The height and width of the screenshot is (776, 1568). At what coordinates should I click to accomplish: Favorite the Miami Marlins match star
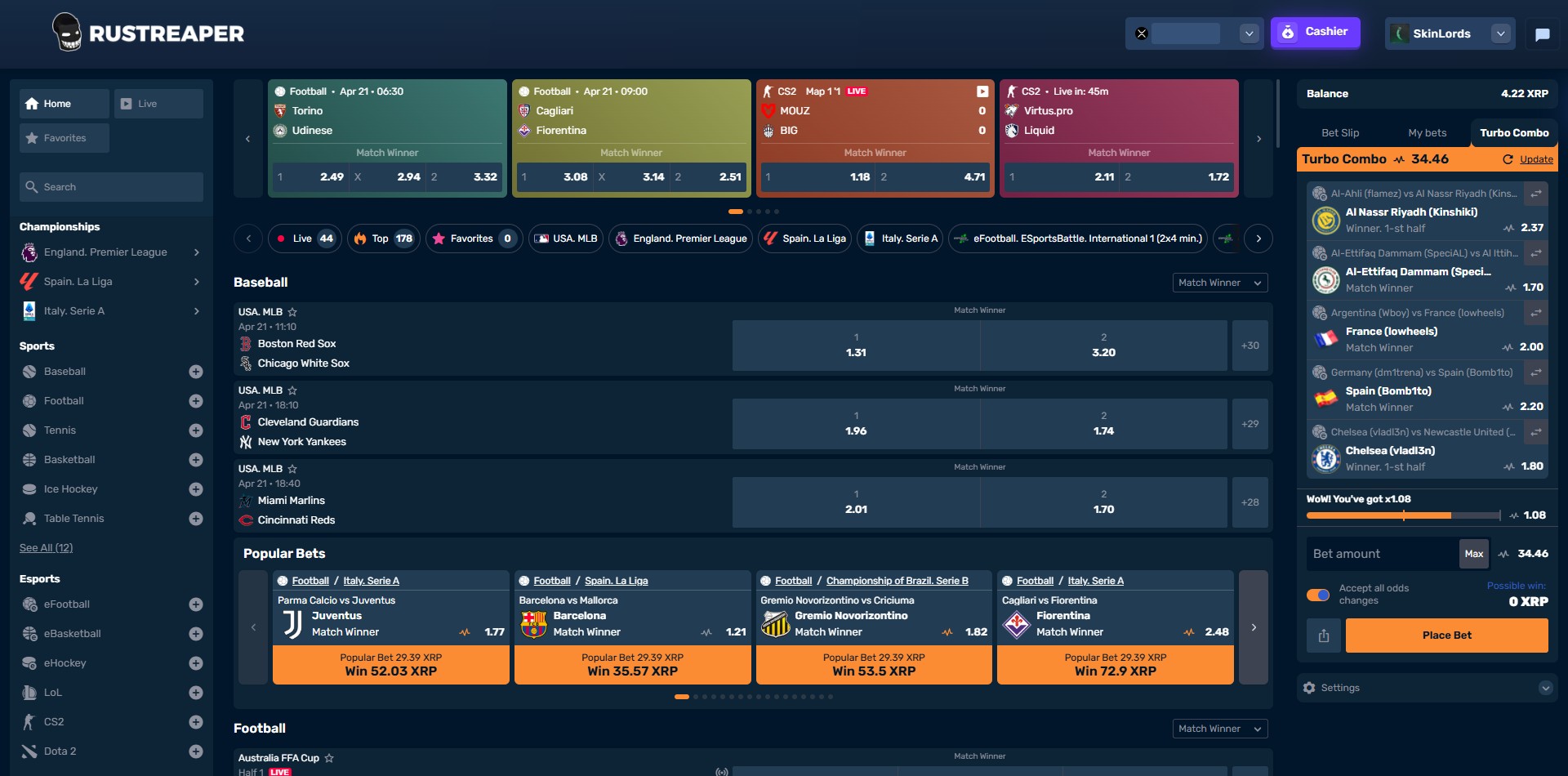click(292, 469)
